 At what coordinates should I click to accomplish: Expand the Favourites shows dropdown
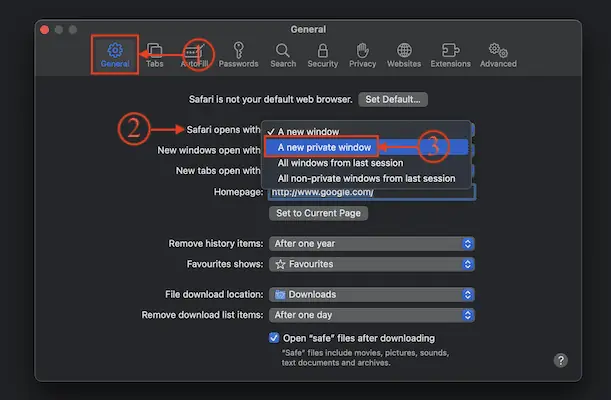click(x=371, y=264)
